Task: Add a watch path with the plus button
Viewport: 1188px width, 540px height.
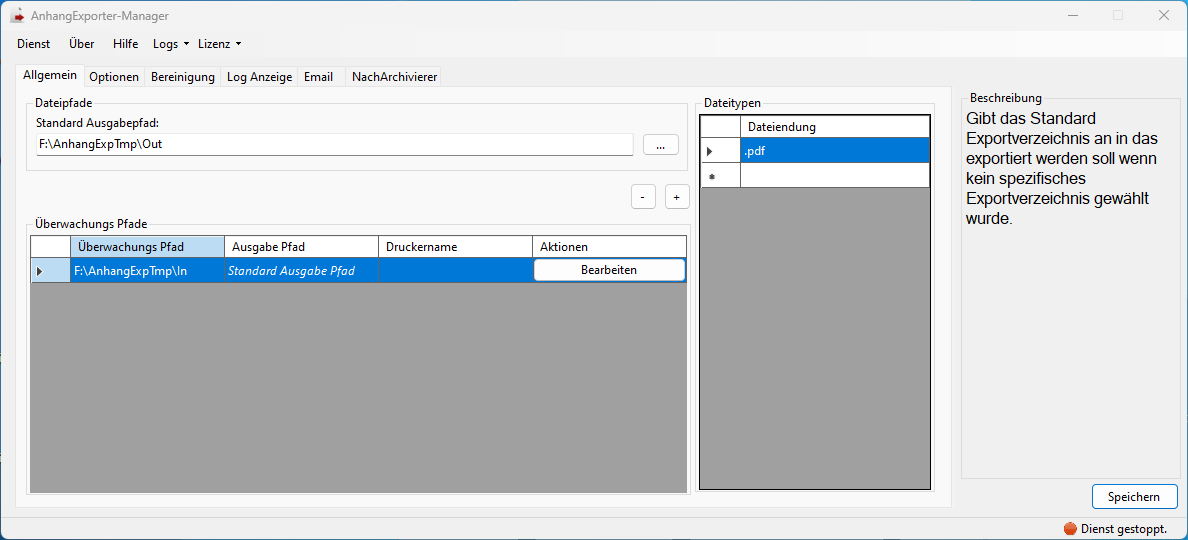Action: click(x=677, y=197)
